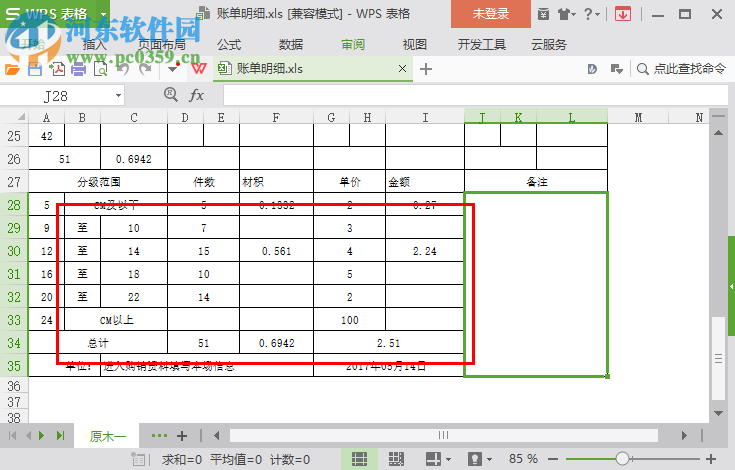The image size is (735, 470).
Task: Click the magnifier zoom icon beside fx
Action: pyautogui.click(x=171, y=95)
